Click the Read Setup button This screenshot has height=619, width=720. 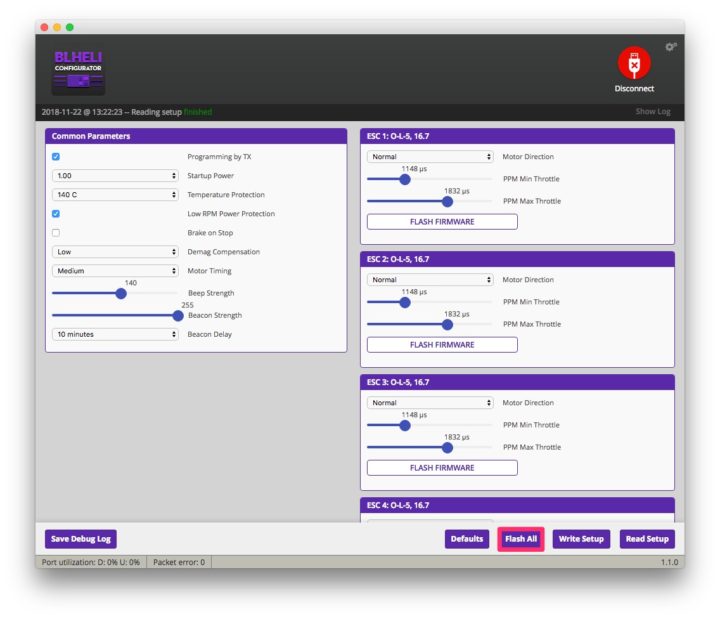pyautogui.click(x=647, y=539)
